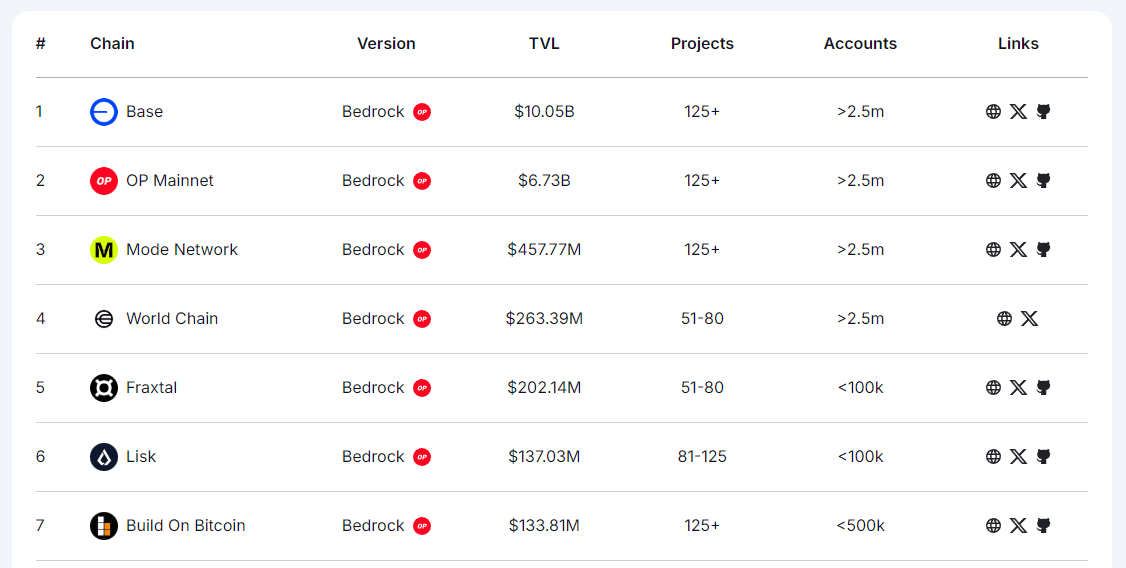Click Fraxtal's <100k accounts value

click(860, 387)
